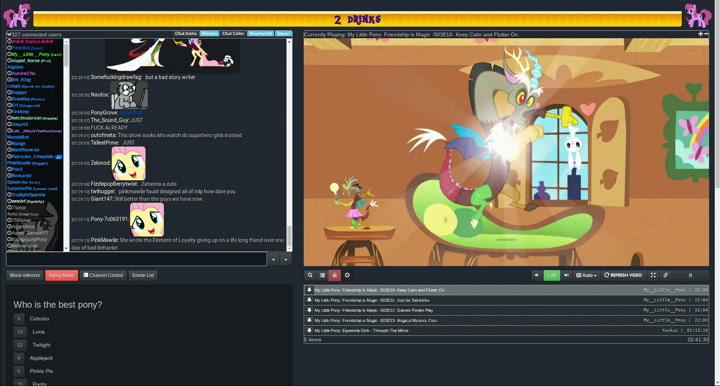Click the green 1.00 volume level indicator
Viewport: 720px width, 386px height.
(x=551, y=275)
